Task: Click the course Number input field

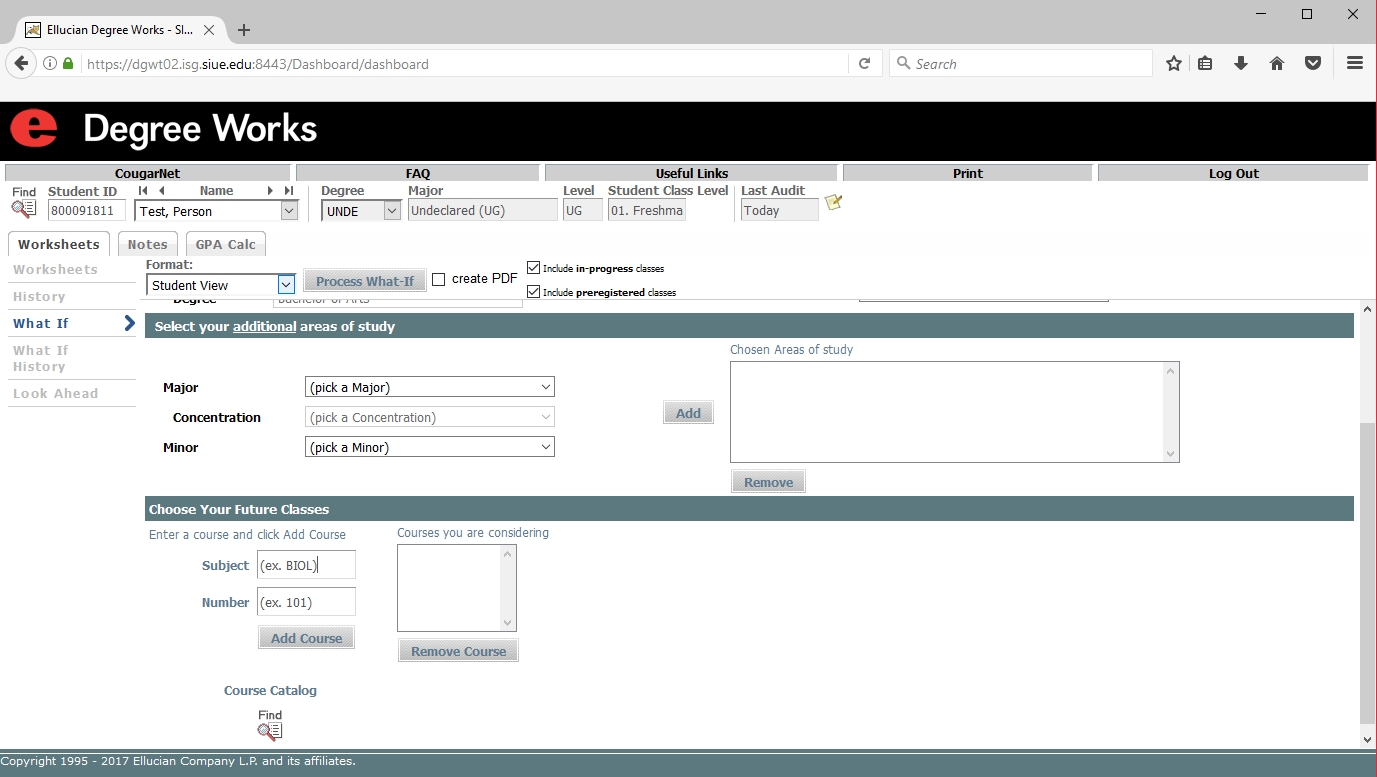Action: click(306, 602)
